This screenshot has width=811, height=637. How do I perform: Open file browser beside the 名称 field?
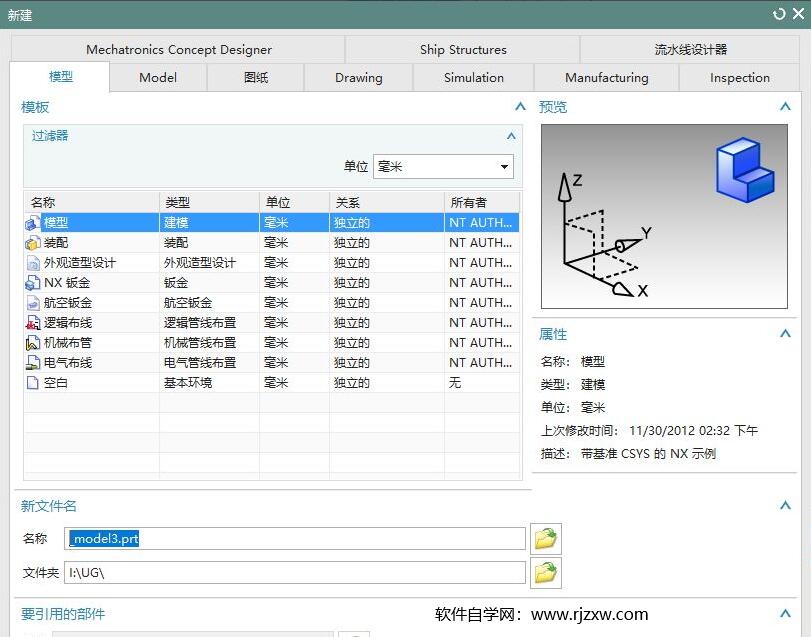pos(546,539)
